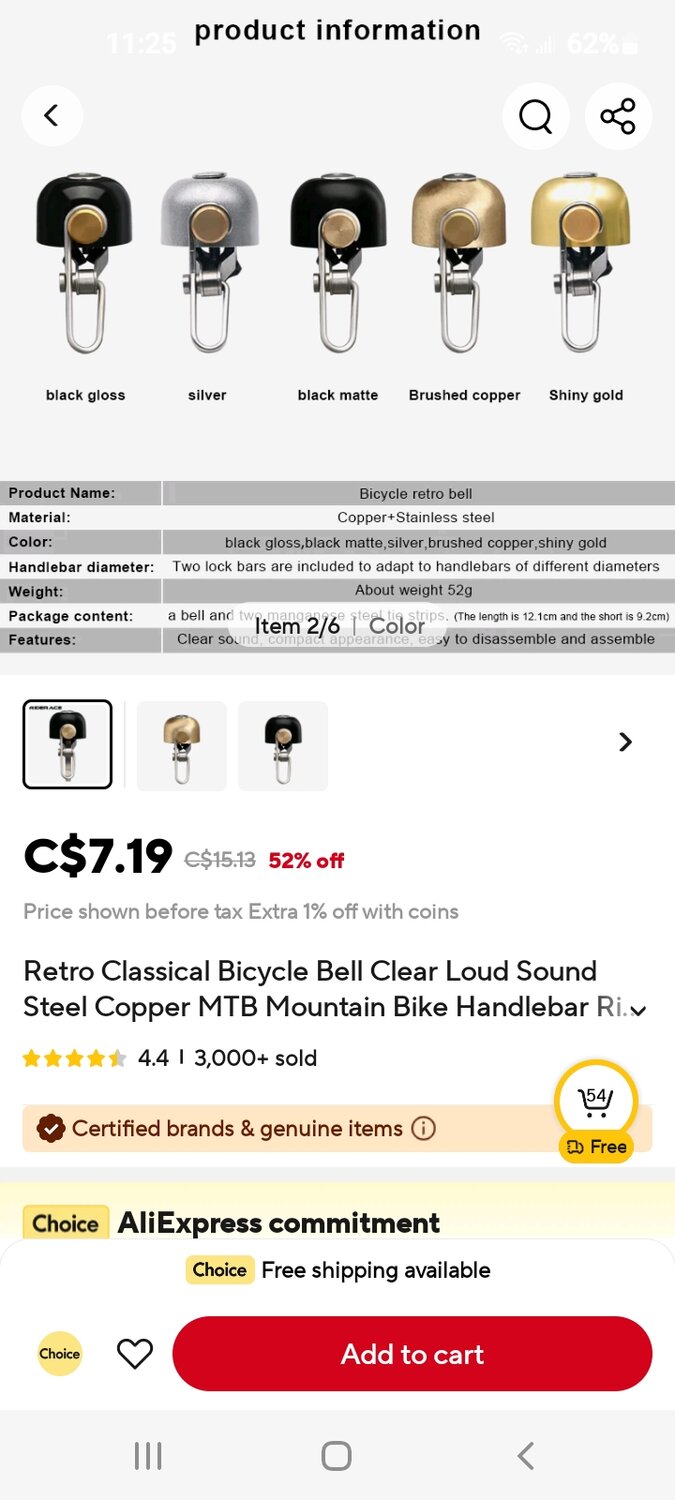
Task: Open the search icon
Action: (536, 116)
